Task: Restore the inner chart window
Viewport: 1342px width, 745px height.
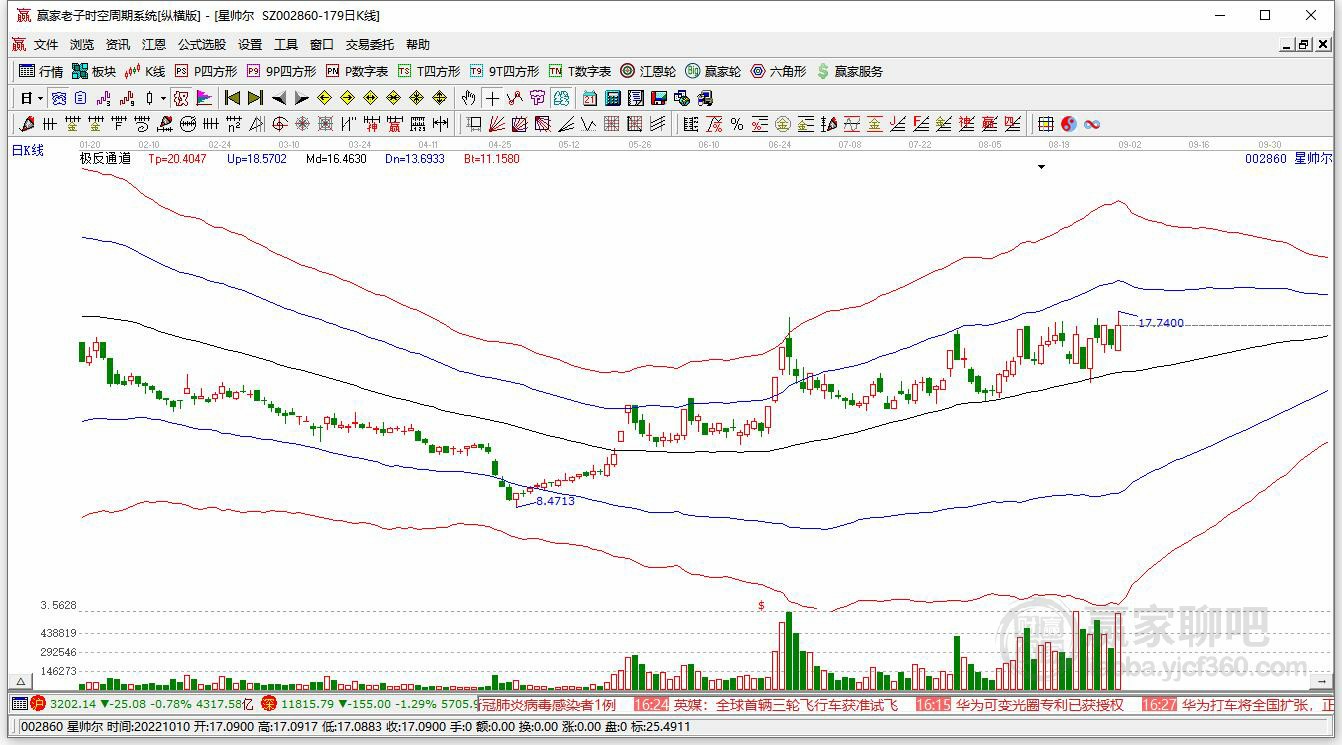Action: coord(1304,45)
